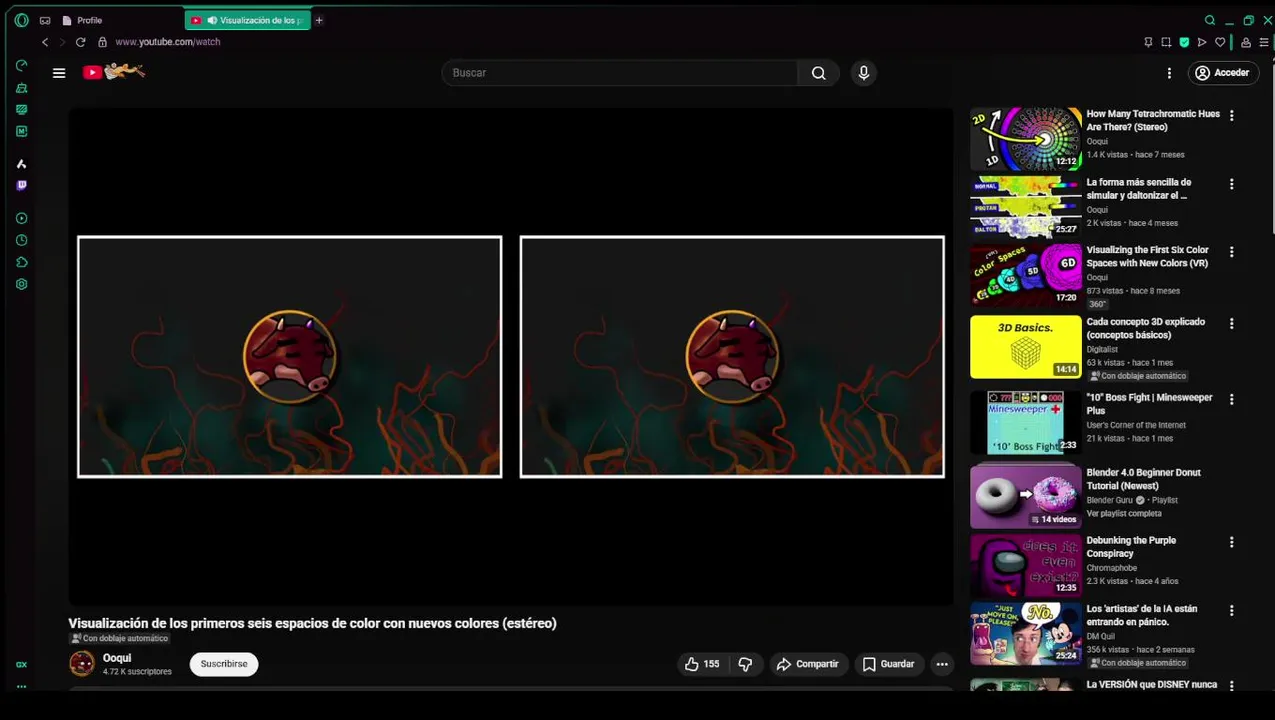The width and height of the screenshot is (1275, 720).
Task: Click the Compartir share button
Action: [808, 664]
